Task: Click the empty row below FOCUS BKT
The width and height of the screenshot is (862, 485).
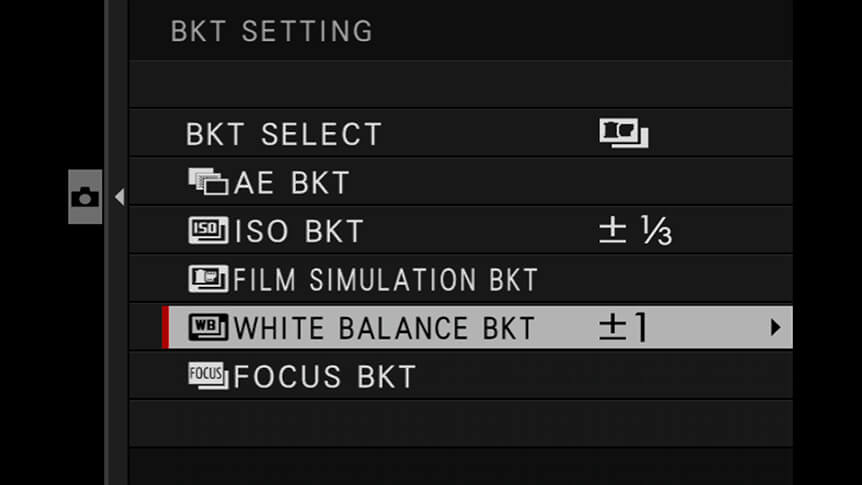Action: coord(461,423)
